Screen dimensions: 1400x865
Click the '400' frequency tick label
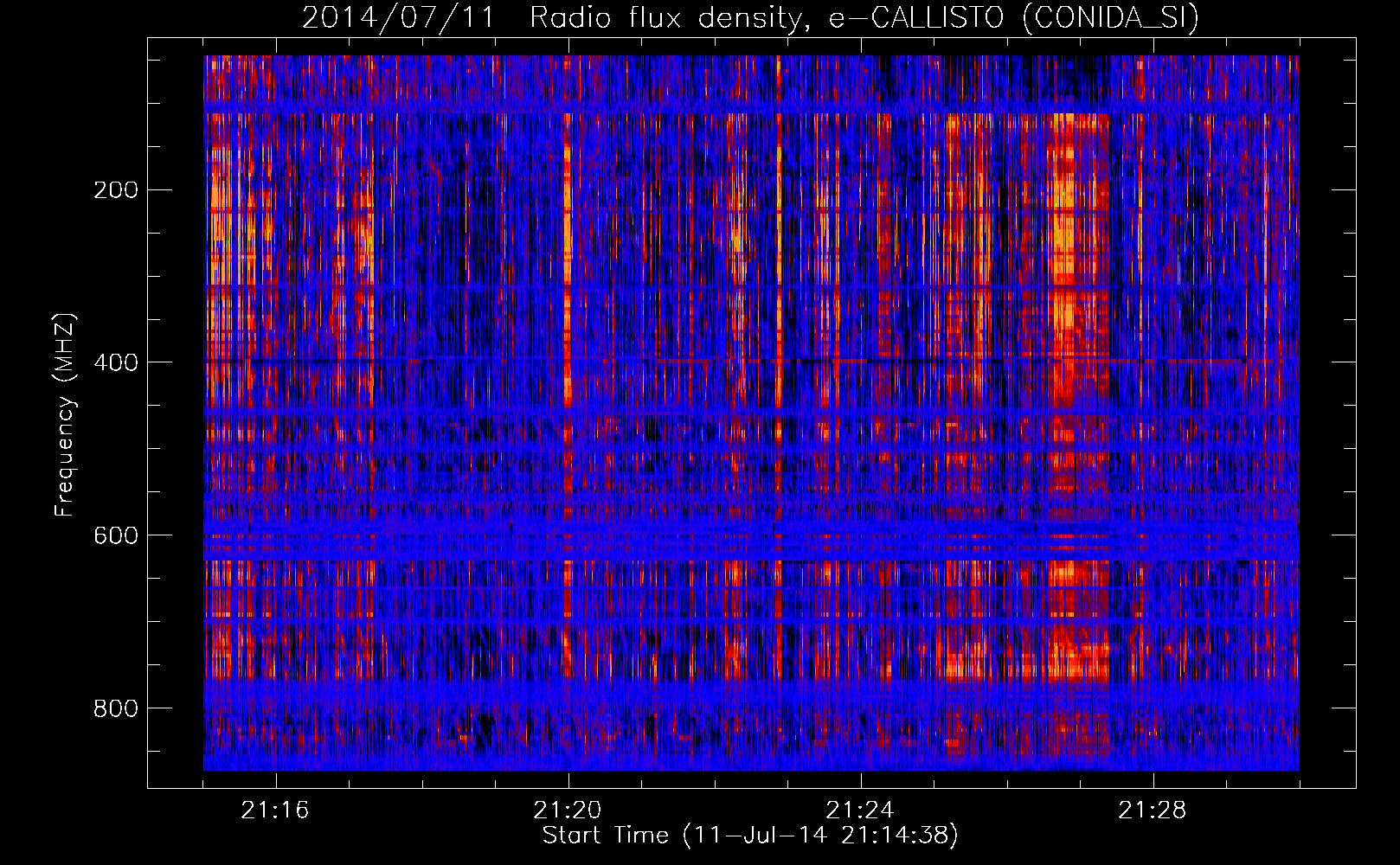[116, 362]
